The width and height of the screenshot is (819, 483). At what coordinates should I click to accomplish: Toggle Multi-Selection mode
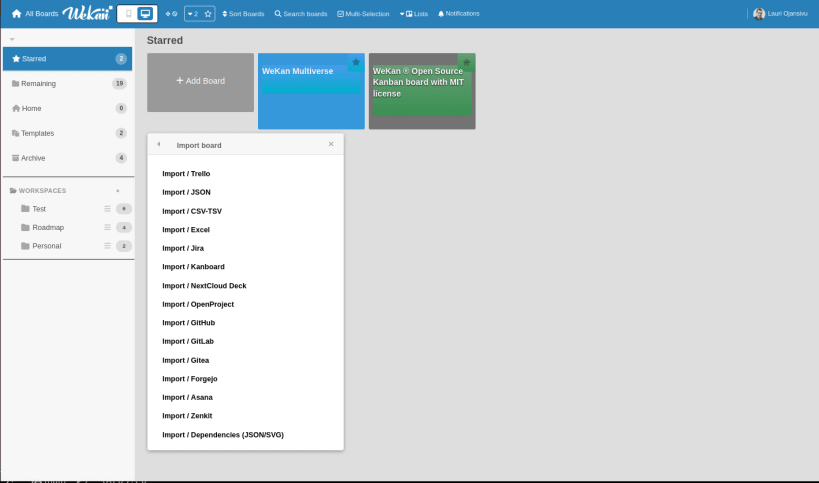pyautogui.click(x=363, y=14)
